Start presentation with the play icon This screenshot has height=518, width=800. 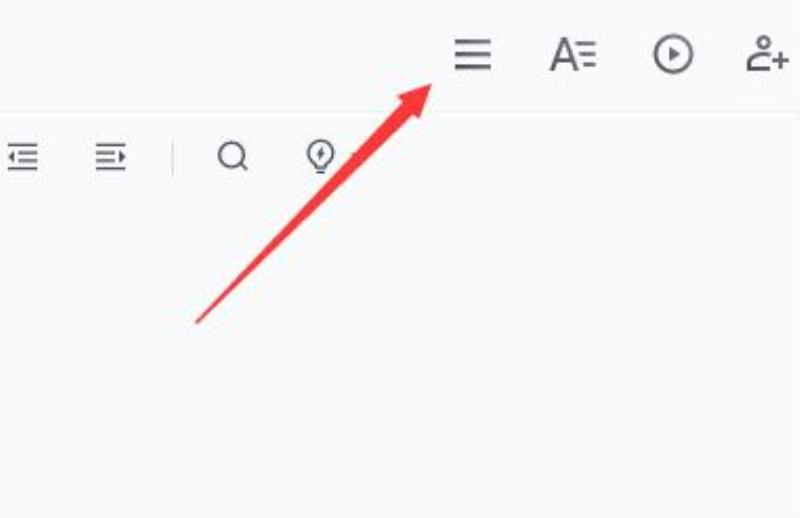673,54
